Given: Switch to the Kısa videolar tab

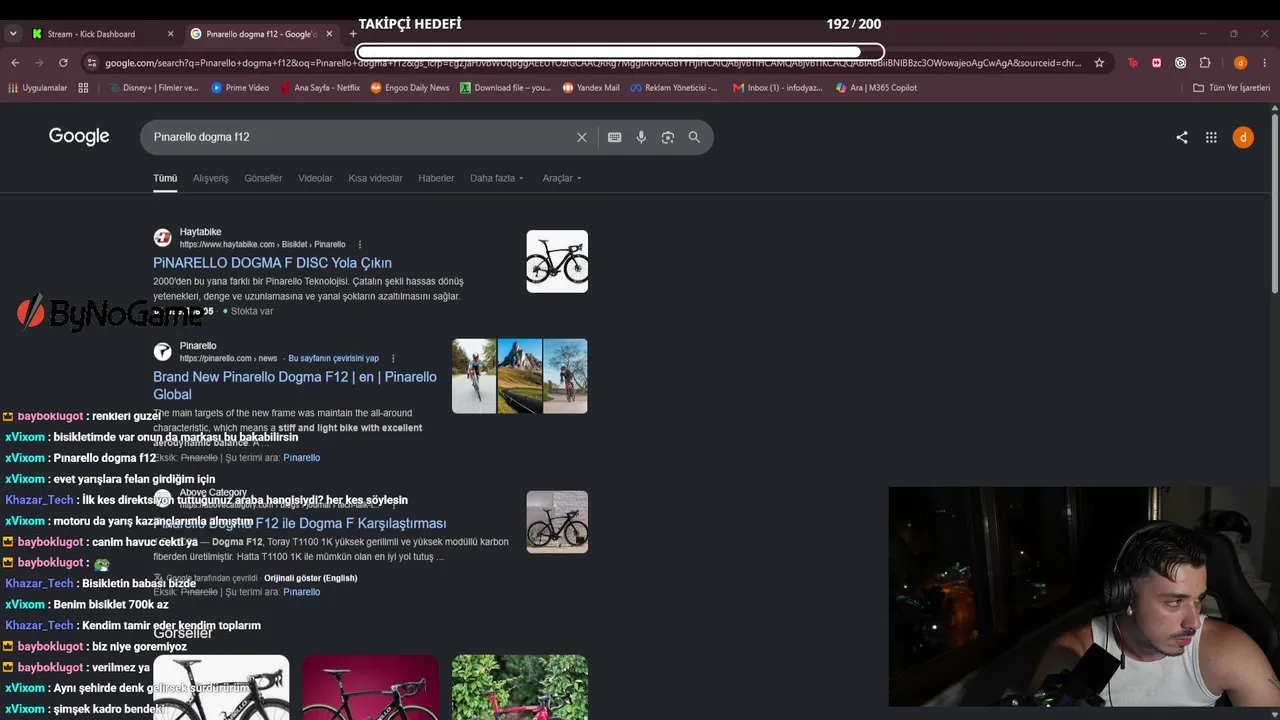Looking at the screenshot, I should point(375,178).
